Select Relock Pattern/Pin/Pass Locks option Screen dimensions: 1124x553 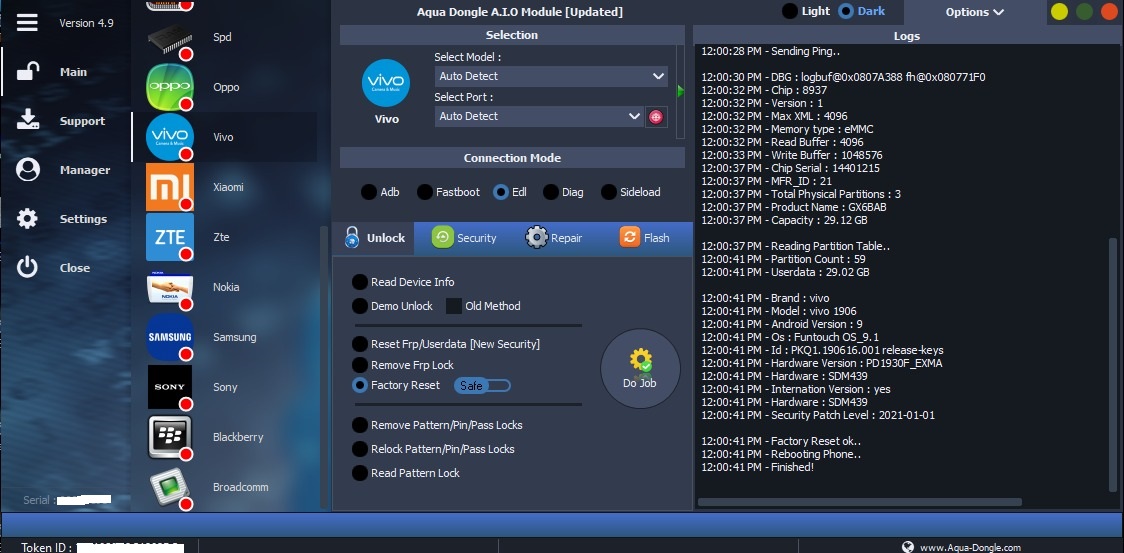click(433, 449)
